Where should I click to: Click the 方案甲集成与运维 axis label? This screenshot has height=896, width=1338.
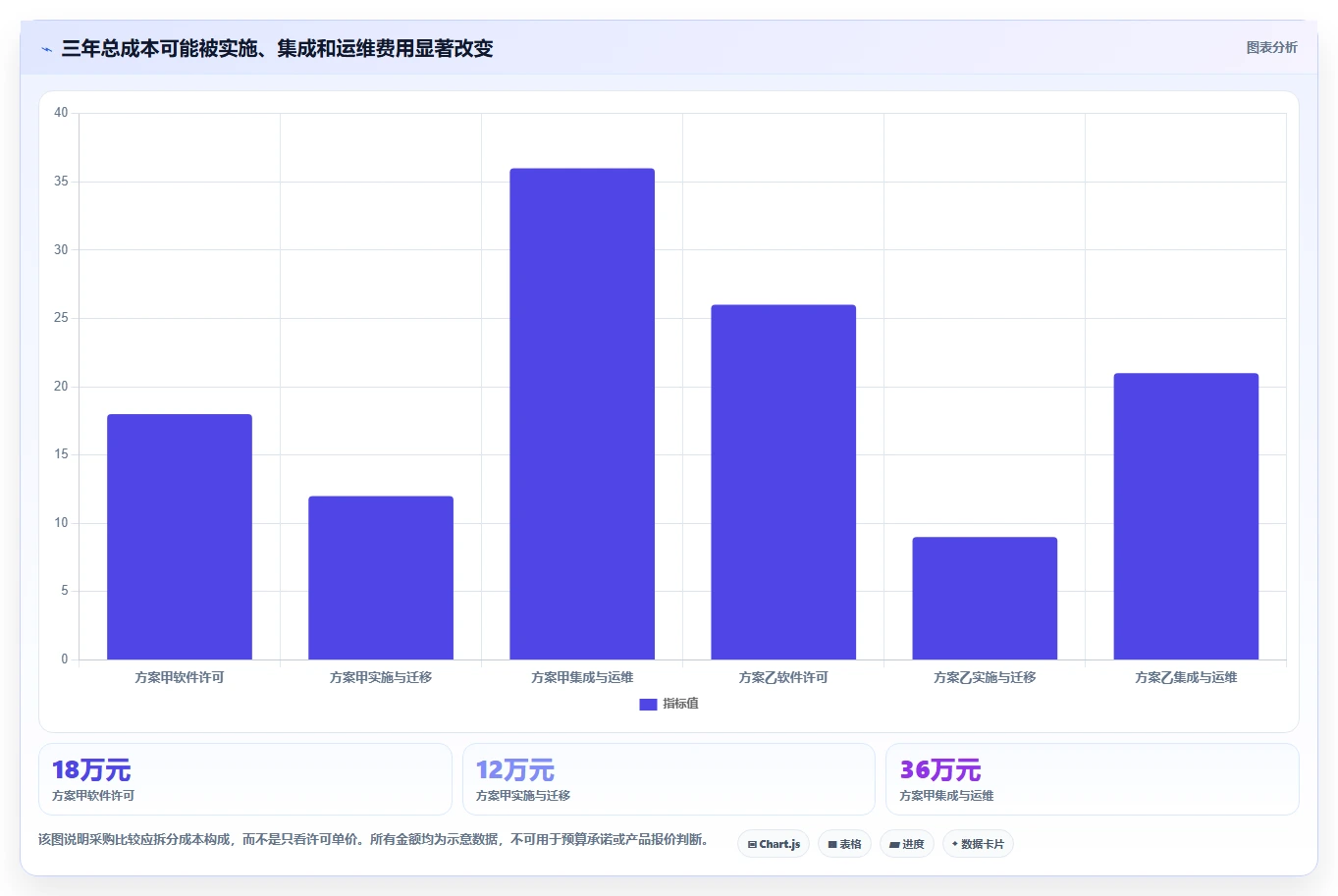coord(582,677)
